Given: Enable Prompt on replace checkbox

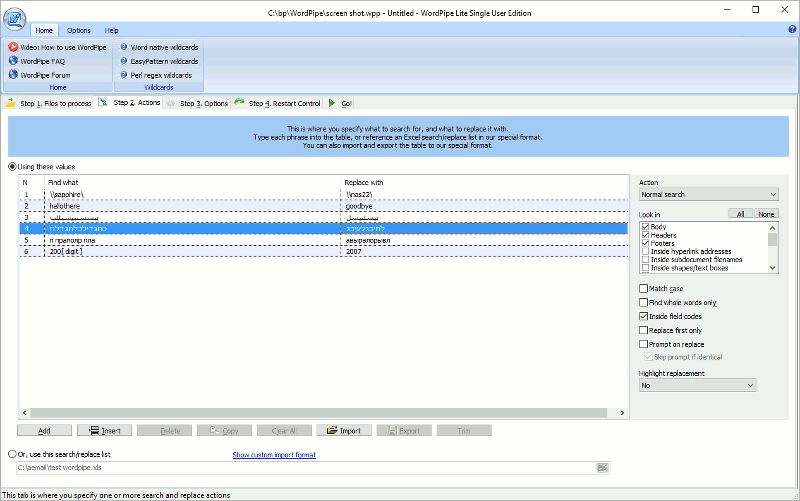Looking at the screenshot, I should coord(643,344).
